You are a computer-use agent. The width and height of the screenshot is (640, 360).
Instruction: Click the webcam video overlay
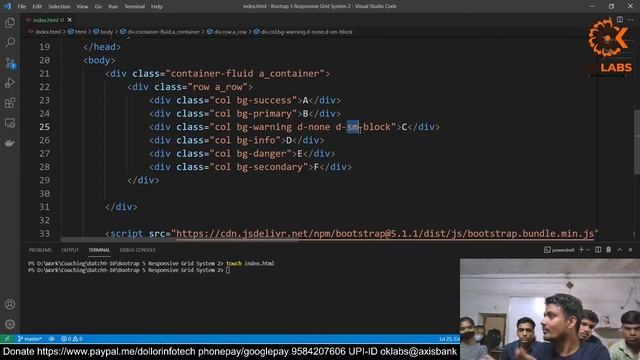(x=550, y=309)
